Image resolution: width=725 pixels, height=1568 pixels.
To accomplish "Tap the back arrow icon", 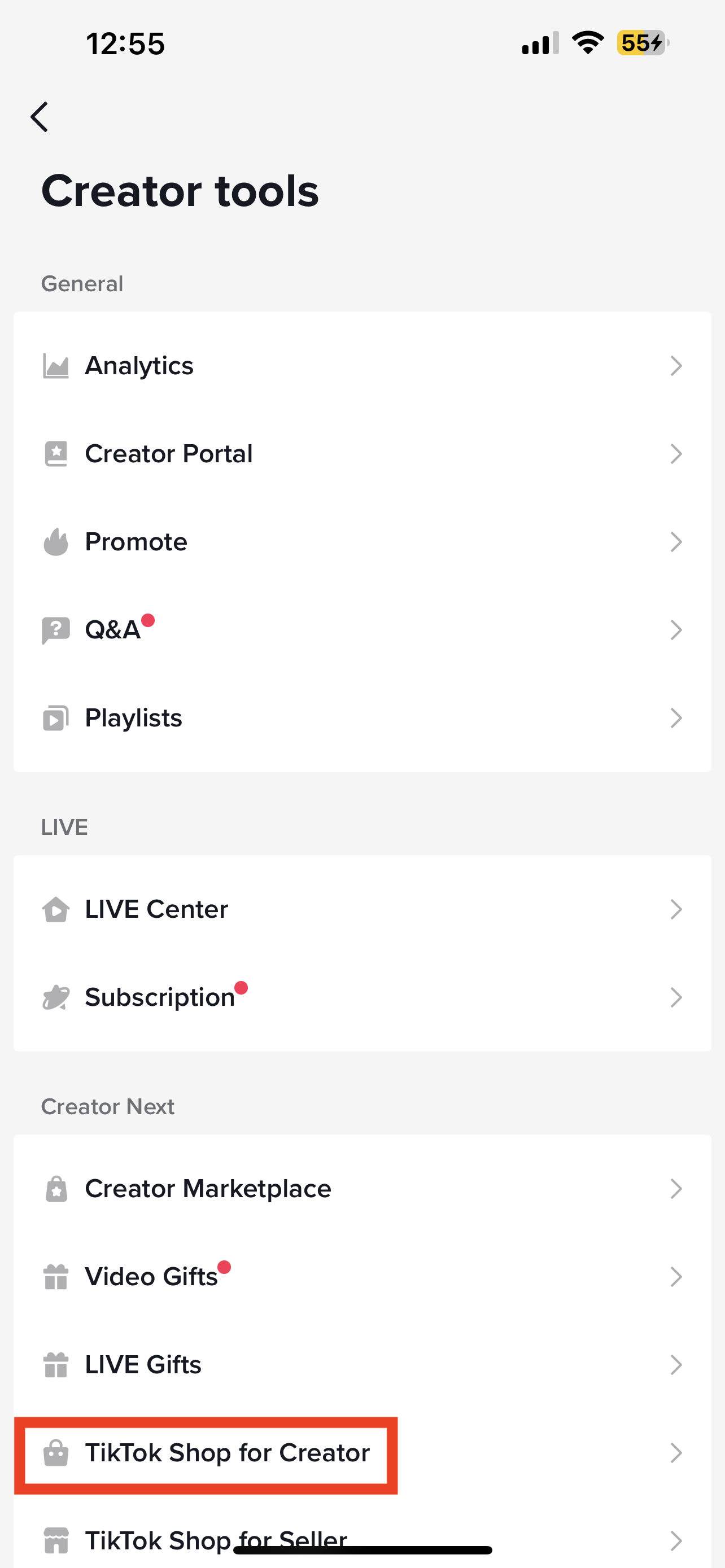I will tap(40, 117).
